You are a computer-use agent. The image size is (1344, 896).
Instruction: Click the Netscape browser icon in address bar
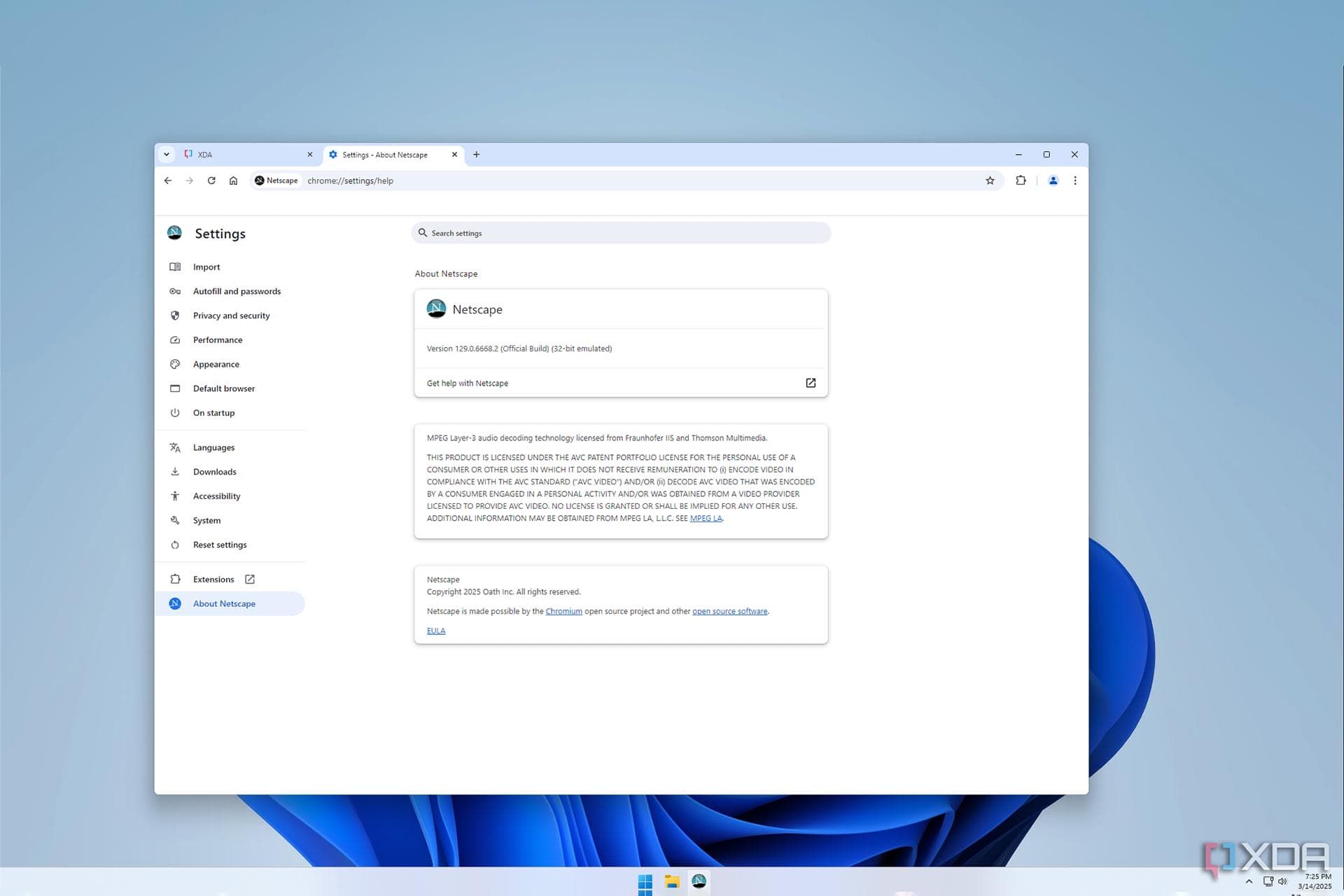259,180
